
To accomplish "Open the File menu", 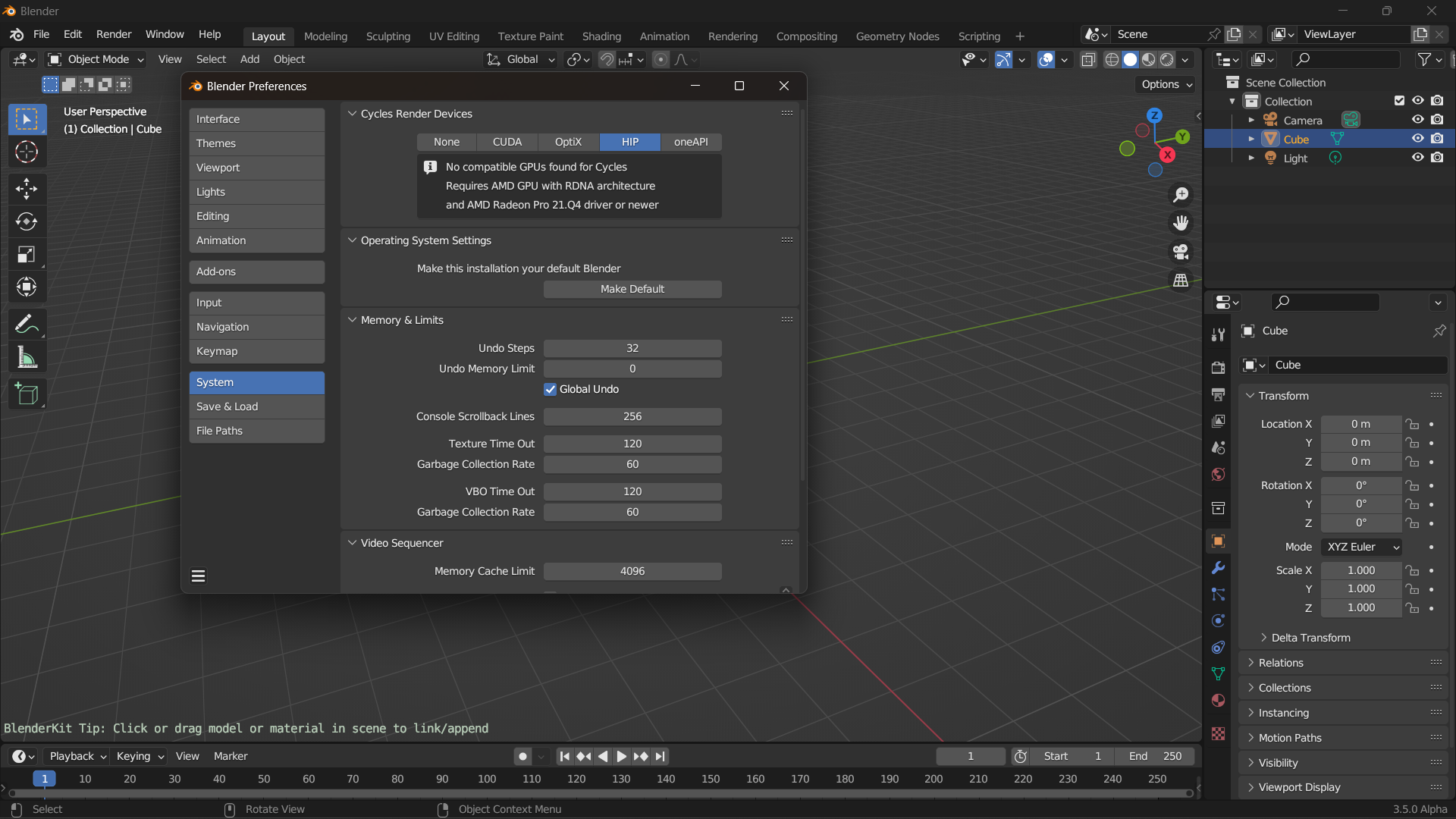I will click(x=41, y=34).
